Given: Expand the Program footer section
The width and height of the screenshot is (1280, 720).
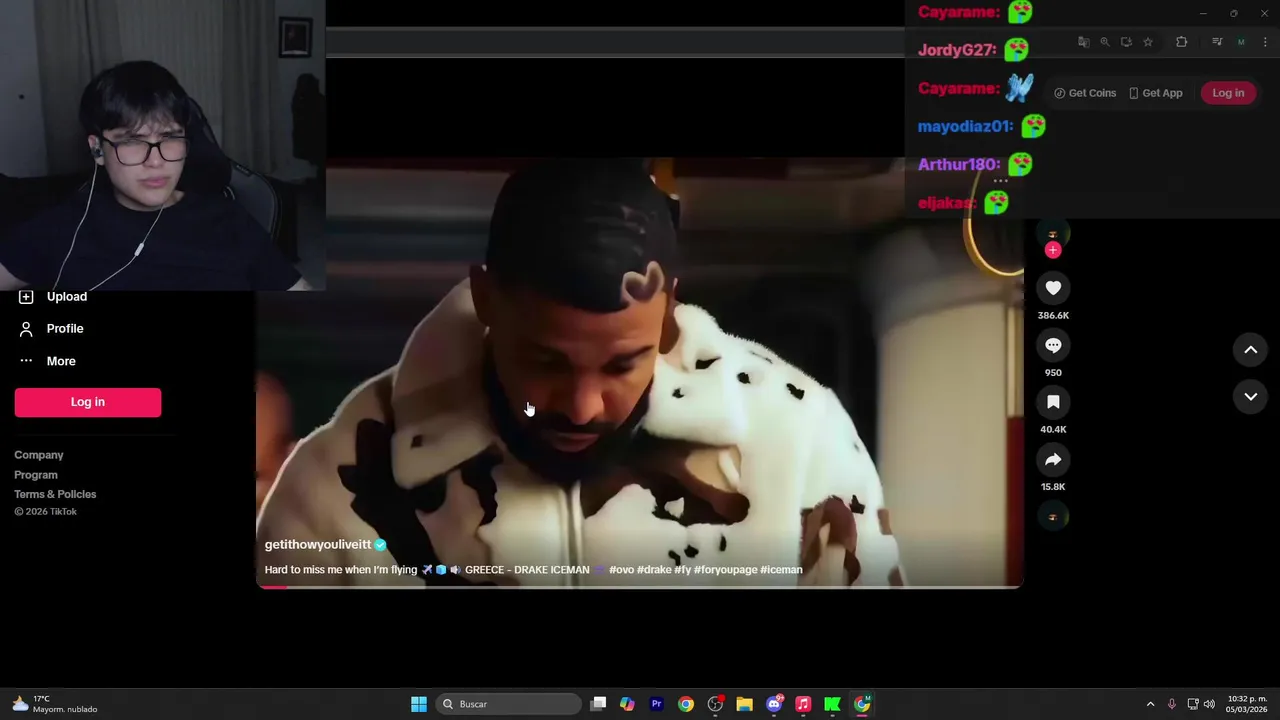Looking at the screenshot, I should 36,475.
